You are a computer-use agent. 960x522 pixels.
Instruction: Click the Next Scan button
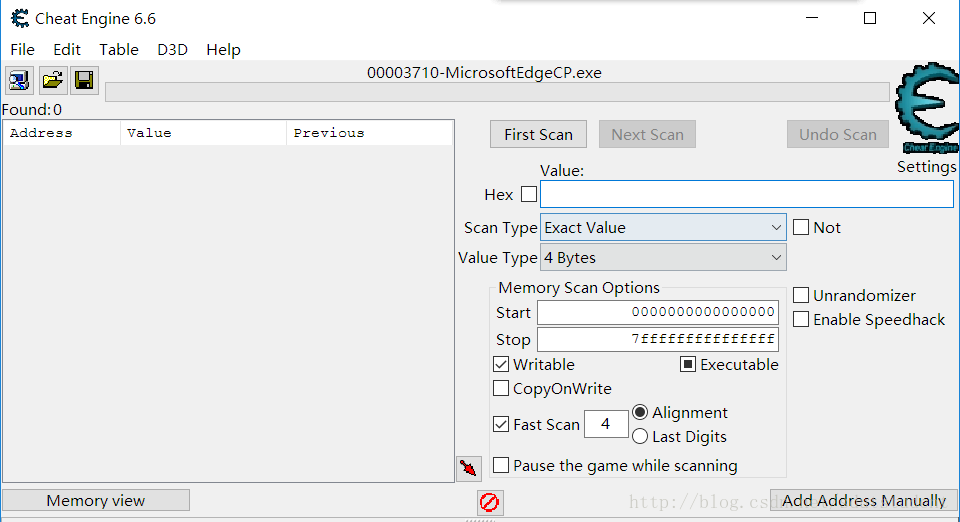click(x=647, y=135)
